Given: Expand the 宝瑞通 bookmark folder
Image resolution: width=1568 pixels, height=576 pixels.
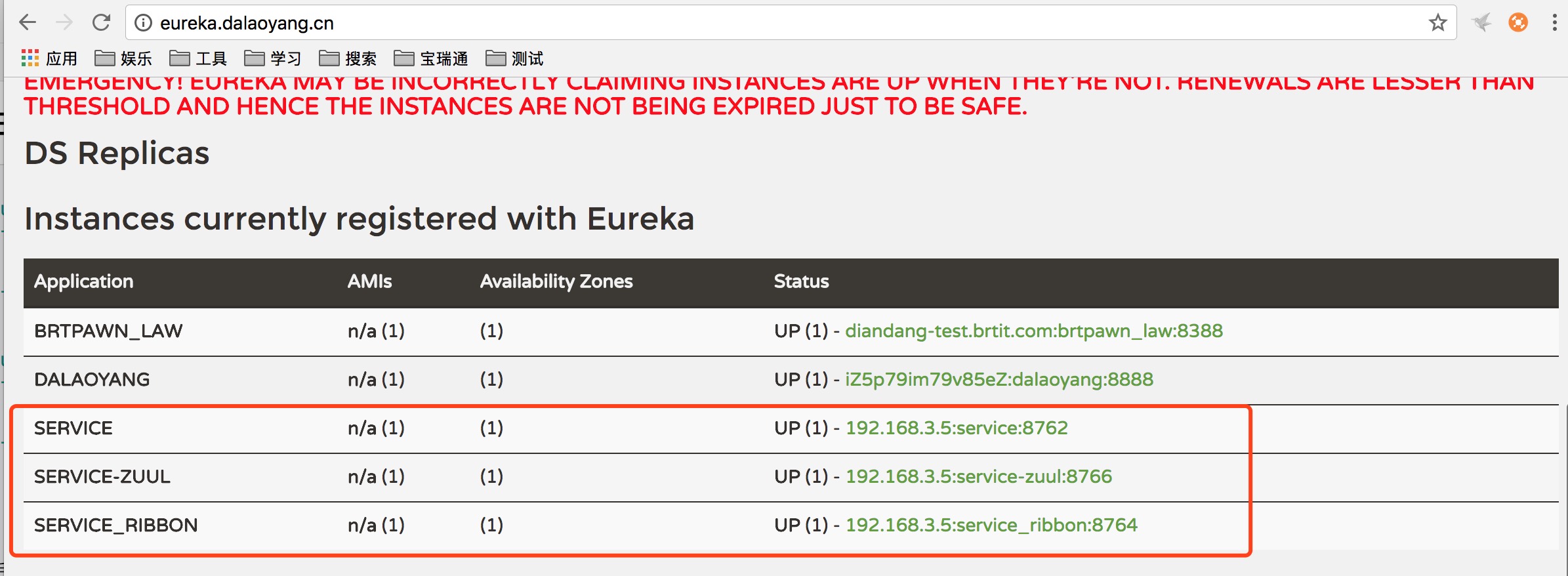Looking at the screenshot, I should [x=431, y=59].
